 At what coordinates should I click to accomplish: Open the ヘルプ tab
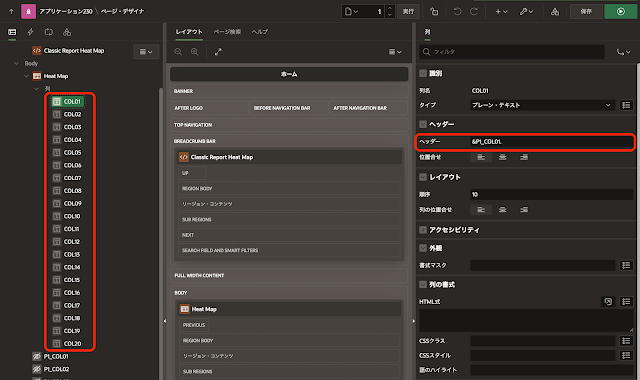pos(260,32)
